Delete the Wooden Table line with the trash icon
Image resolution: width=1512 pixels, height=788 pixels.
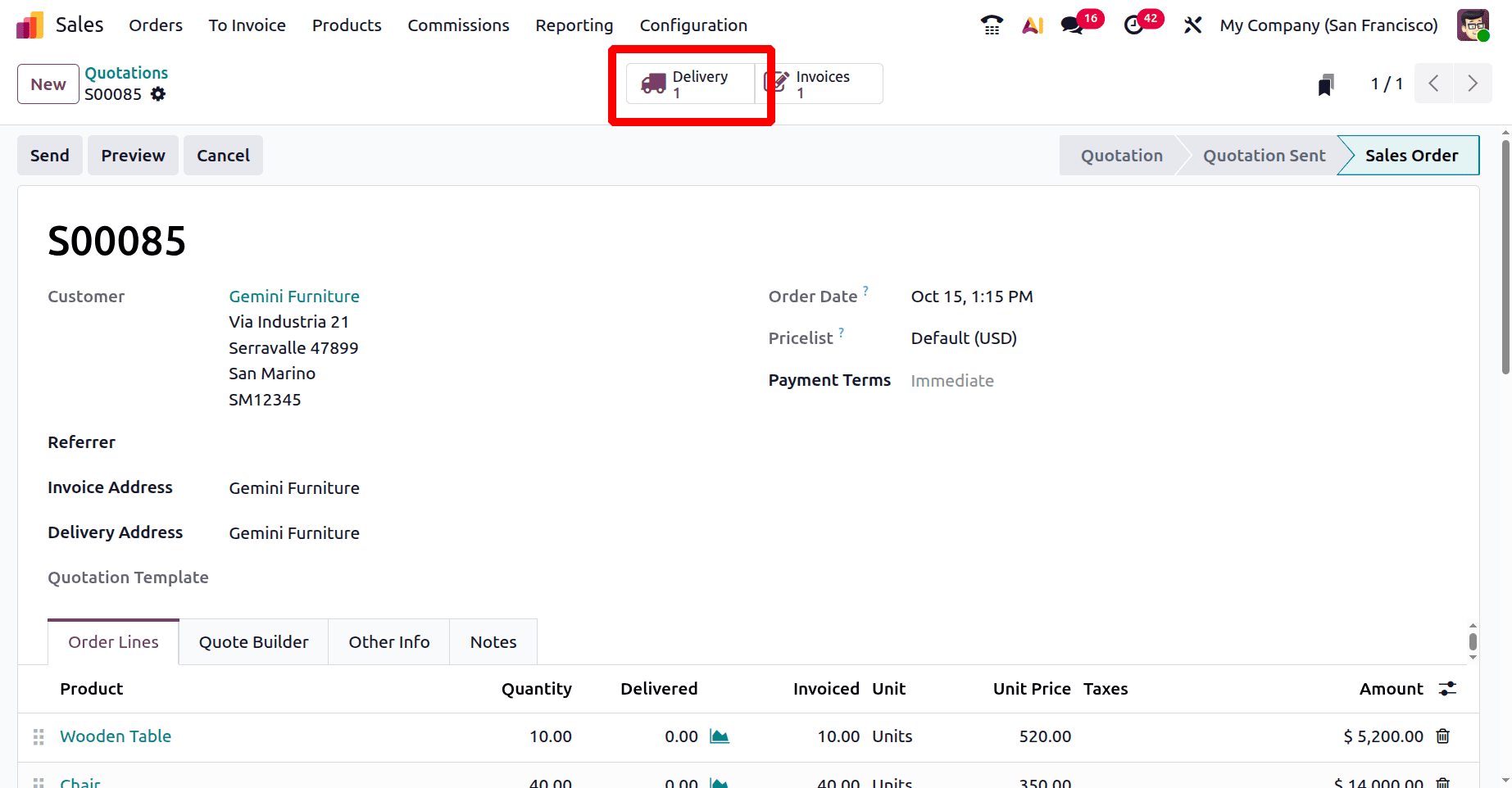[1443, 736]
